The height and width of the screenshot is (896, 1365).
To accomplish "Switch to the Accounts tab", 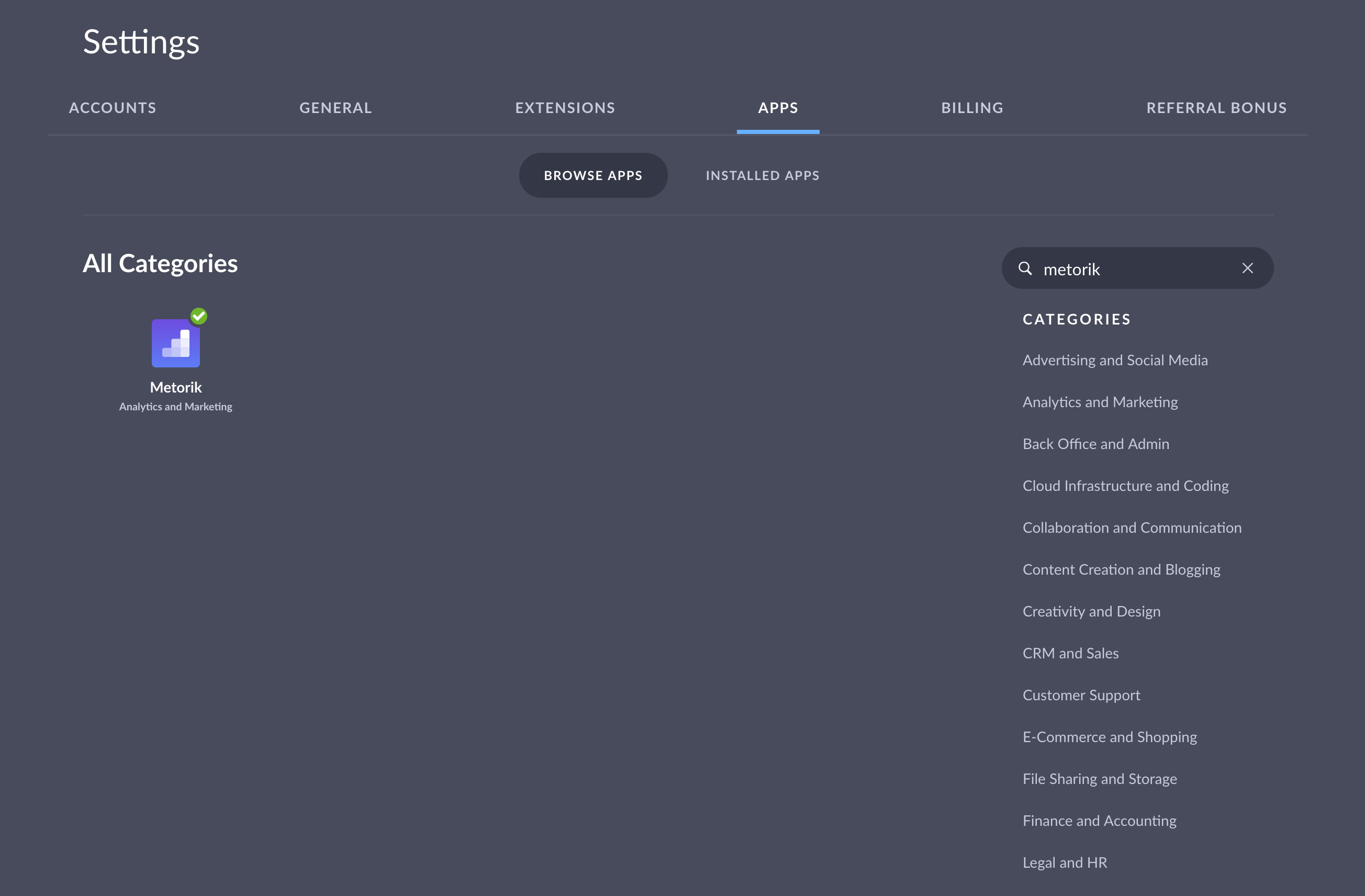I will pyautogui.click(x=113, y=108).
